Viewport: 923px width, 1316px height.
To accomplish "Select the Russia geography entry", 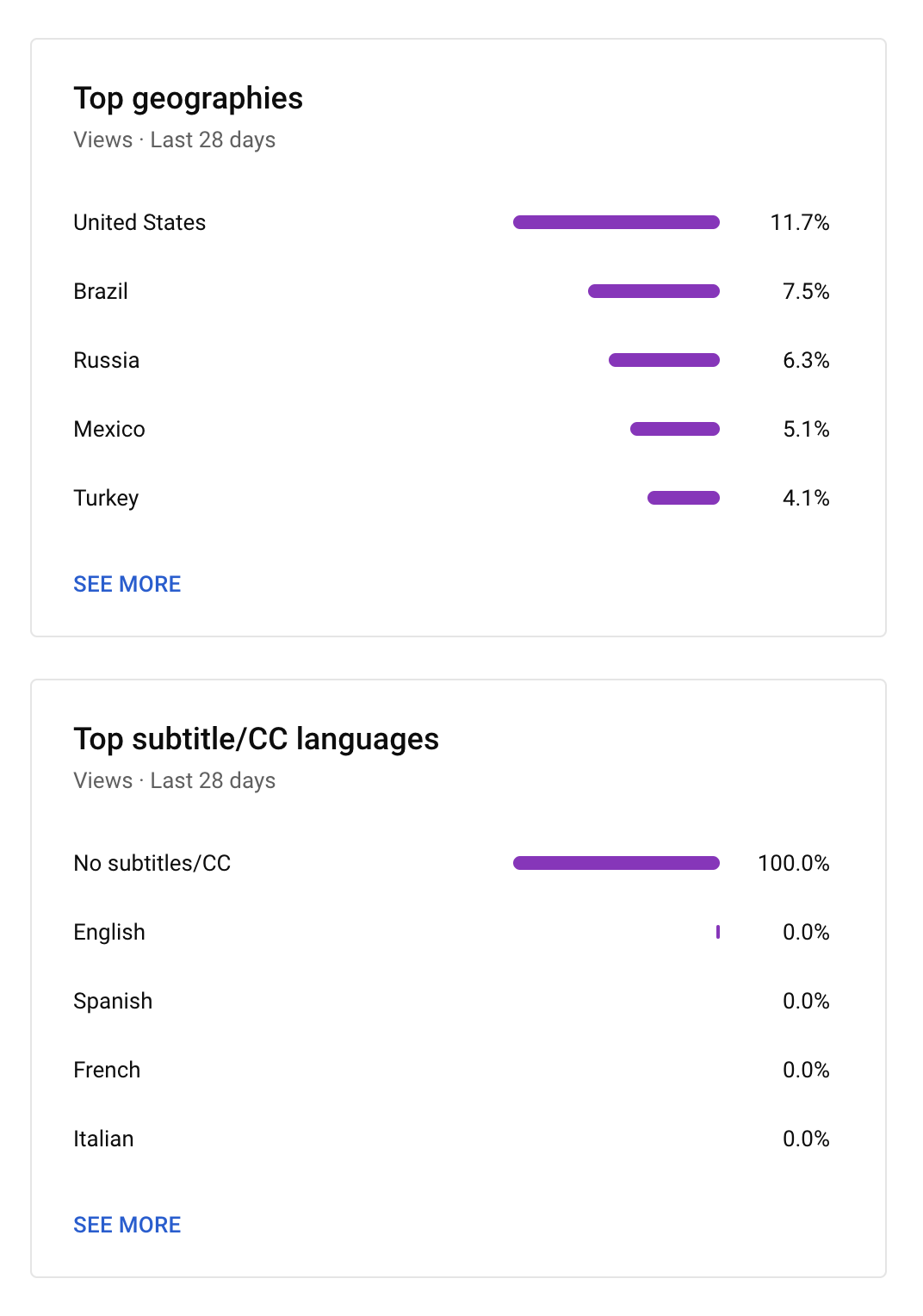I will pos(107,360).
